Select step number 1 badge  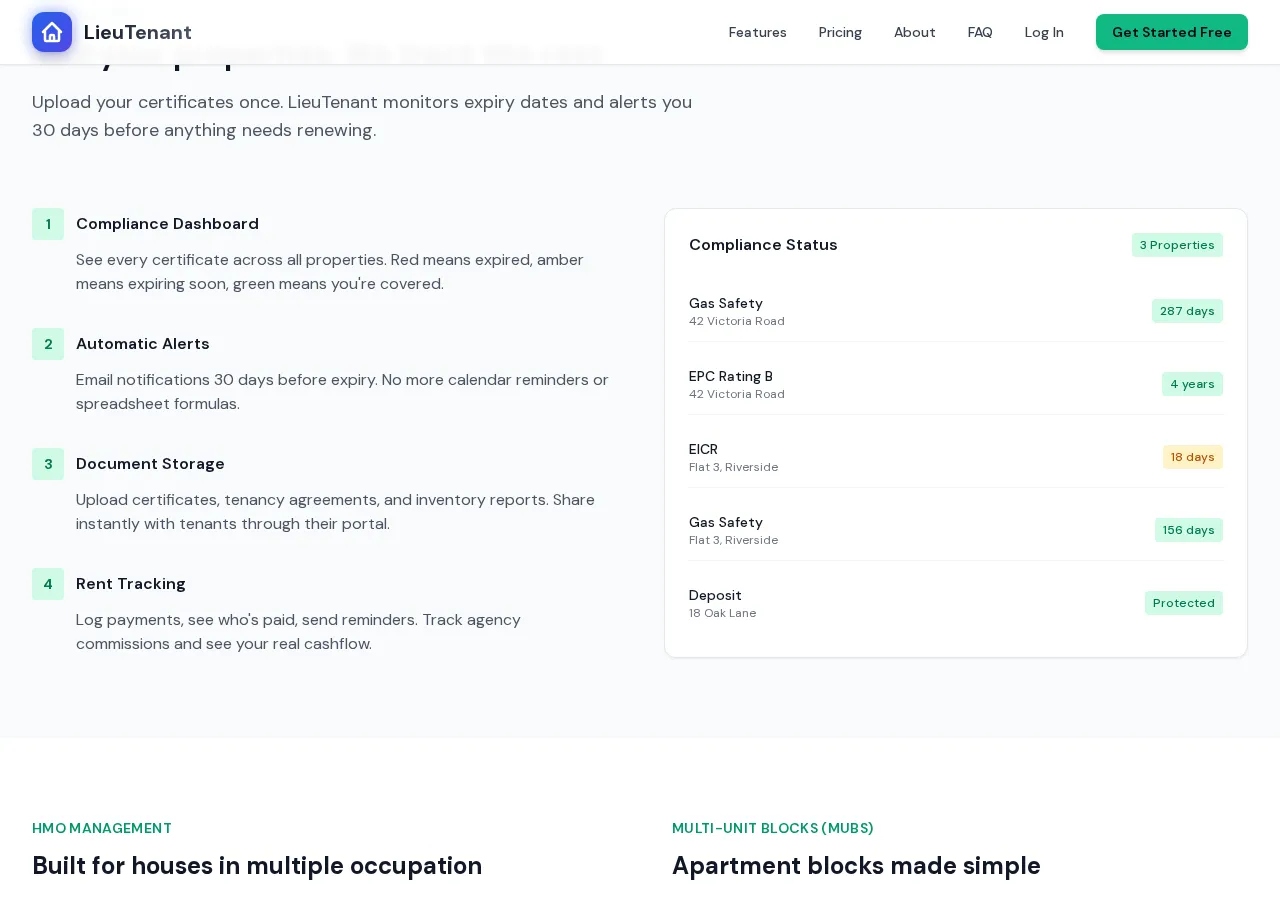coord(48,224)
